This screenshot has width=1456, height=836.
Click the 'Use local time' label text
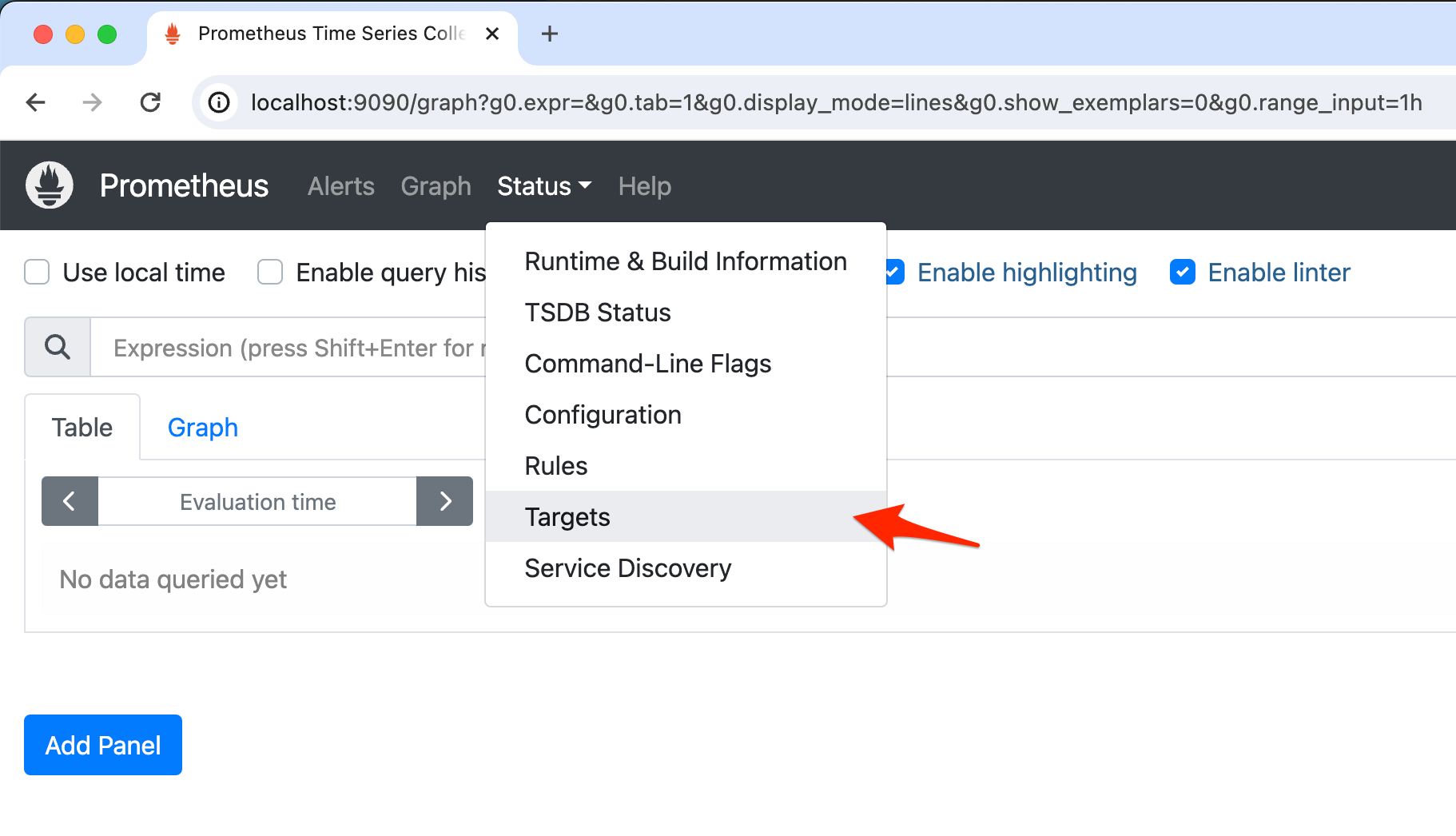(x=144, y=273)
